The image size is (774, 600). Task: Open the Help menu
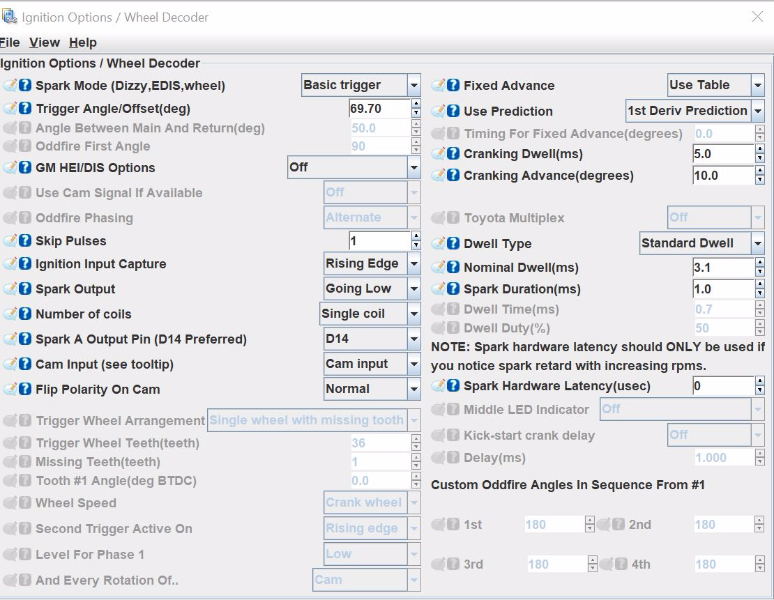[83, 42]
